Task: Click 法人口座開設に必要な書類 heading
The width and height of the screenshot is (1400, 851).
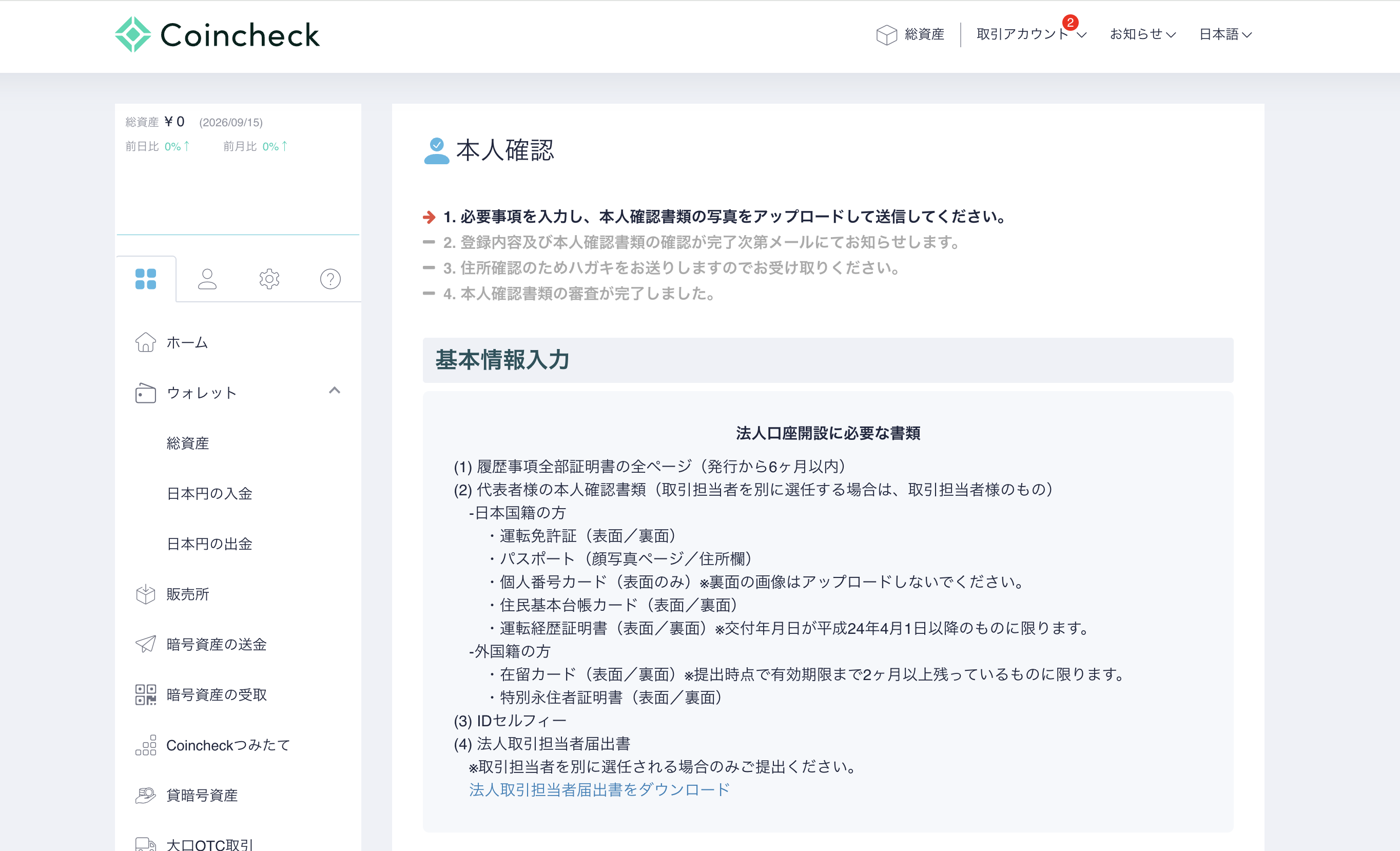Action: click(x=828, y=433)
